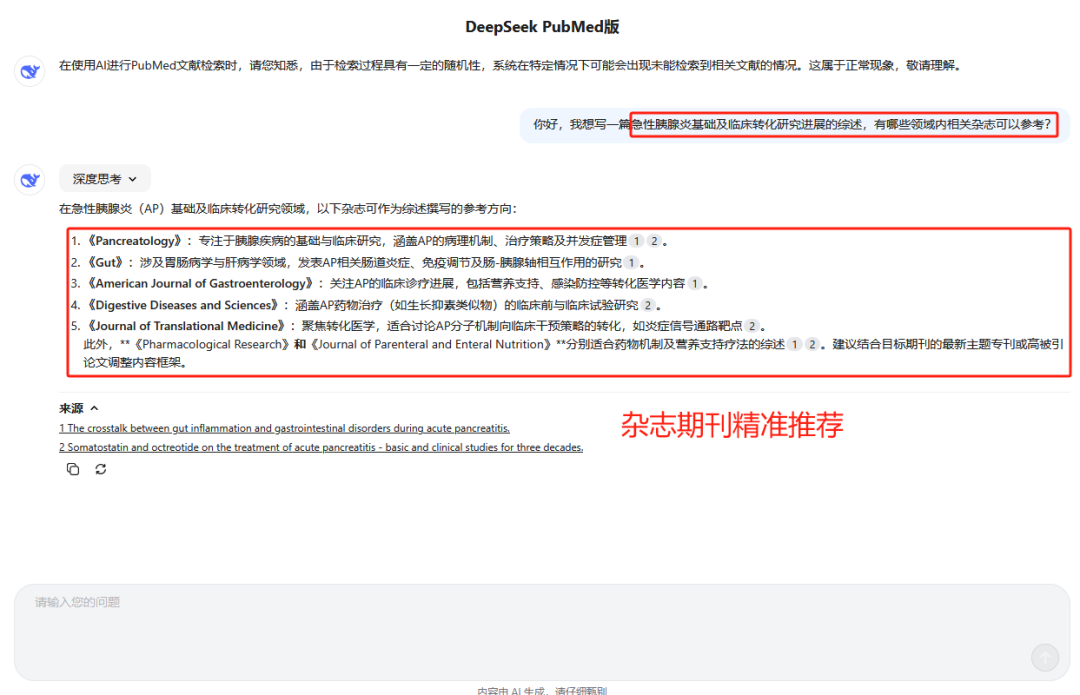Open source link about gut inflammation crosstalk
Image resolution: width=1080 pixels, height=695 pixels.
coord(284,428)
